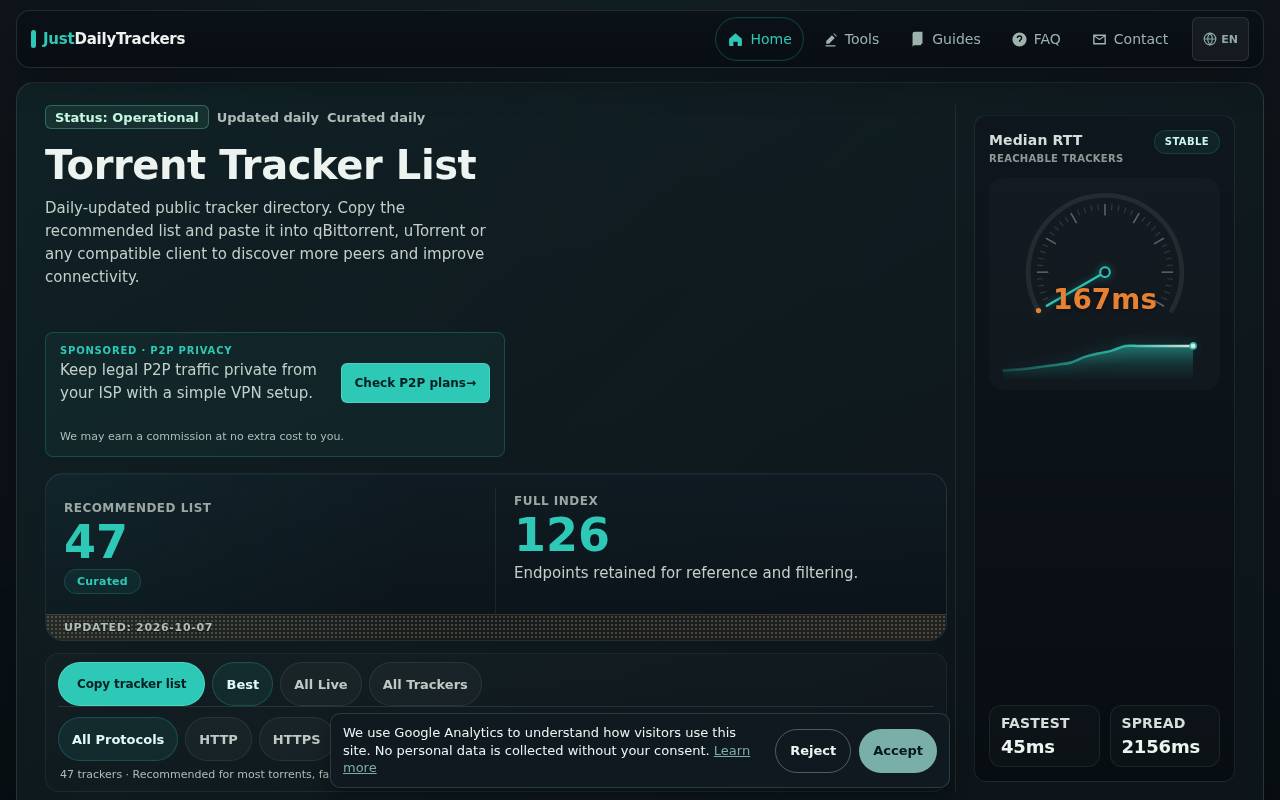The width and height of the screenshot is (1280, 800).
Task: Click the FASTEST 45ms stat card
Action: click(x=1043, y=736)
